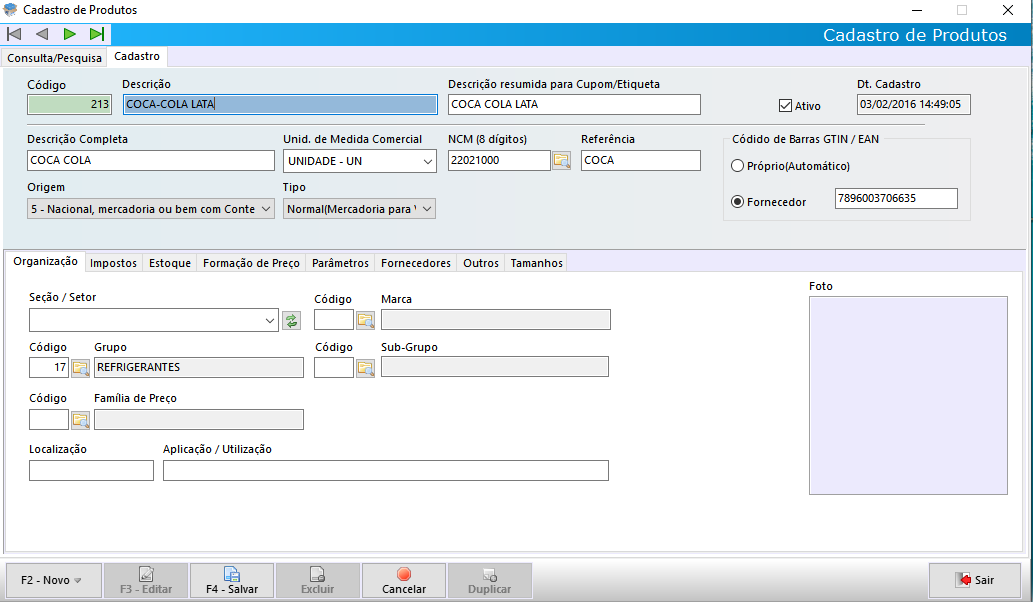This screenshot has width=1033, height=602.
Task: Minimize the Cadastro de Produtos window
Action: click(917, 11)
